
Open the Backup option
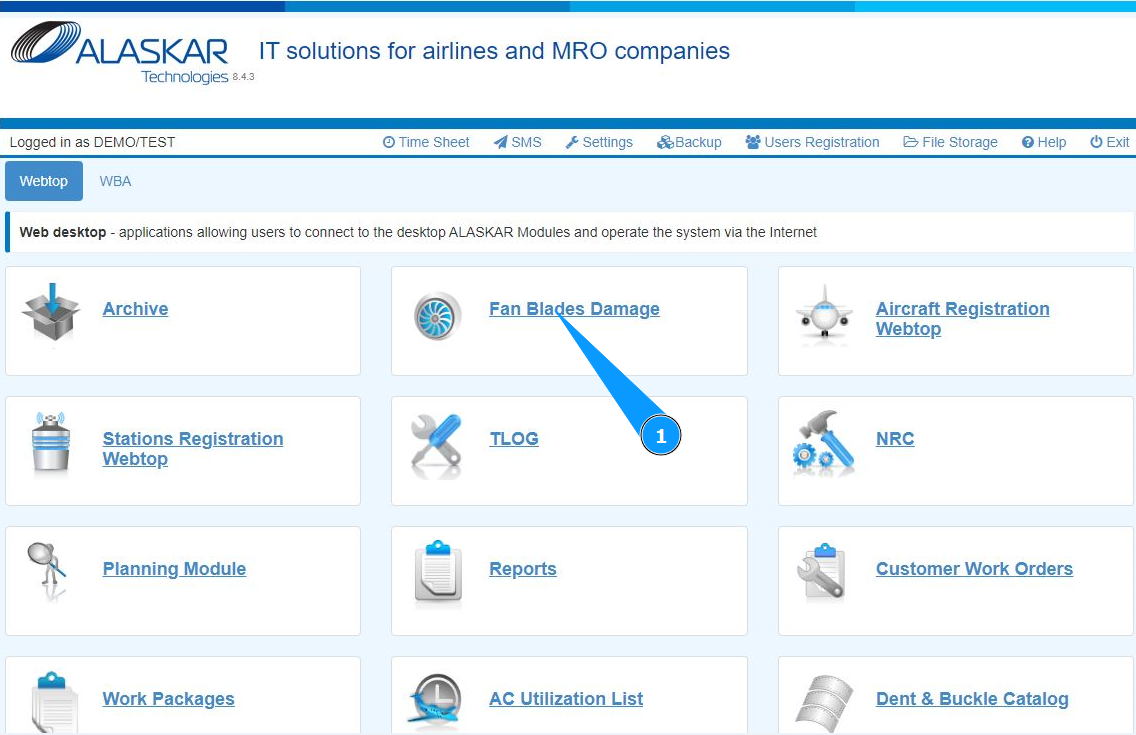click(x=689, y=142)
